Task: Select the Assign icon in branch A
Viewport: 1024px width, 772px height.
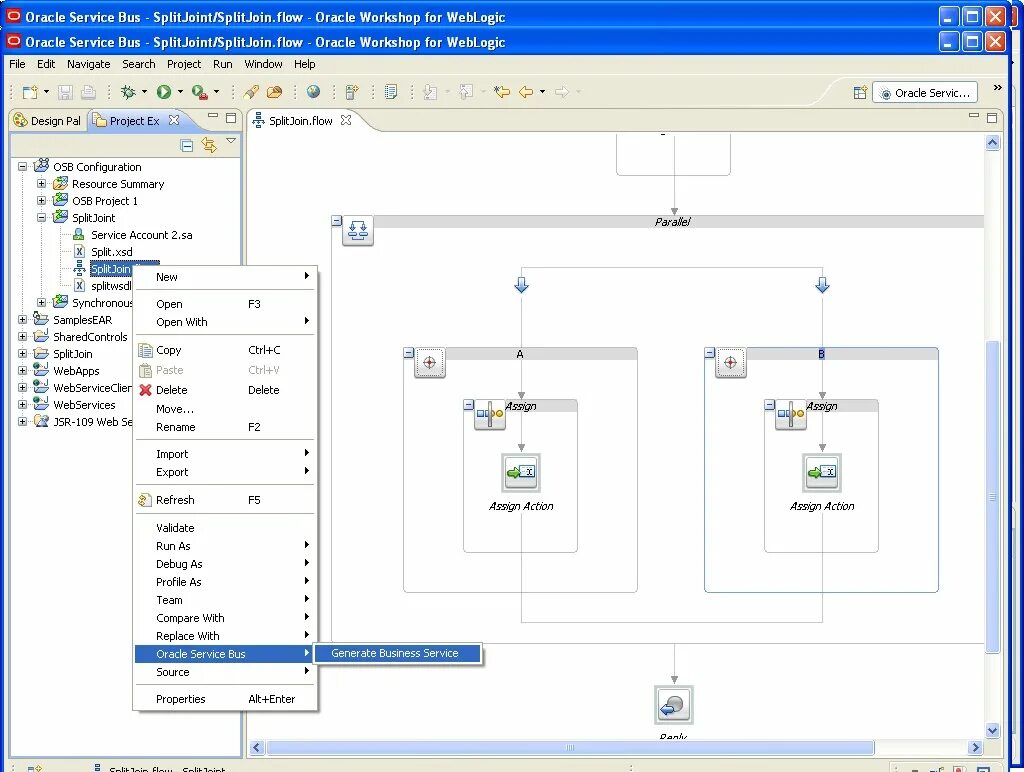Action: tap(490, 414)
